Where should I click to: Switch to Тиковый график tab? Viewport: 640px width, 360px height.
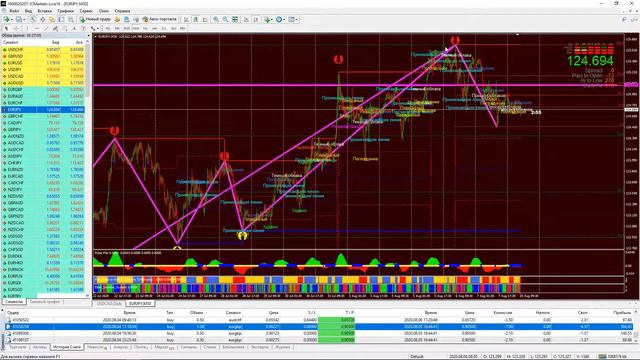(x=45, y=302)
